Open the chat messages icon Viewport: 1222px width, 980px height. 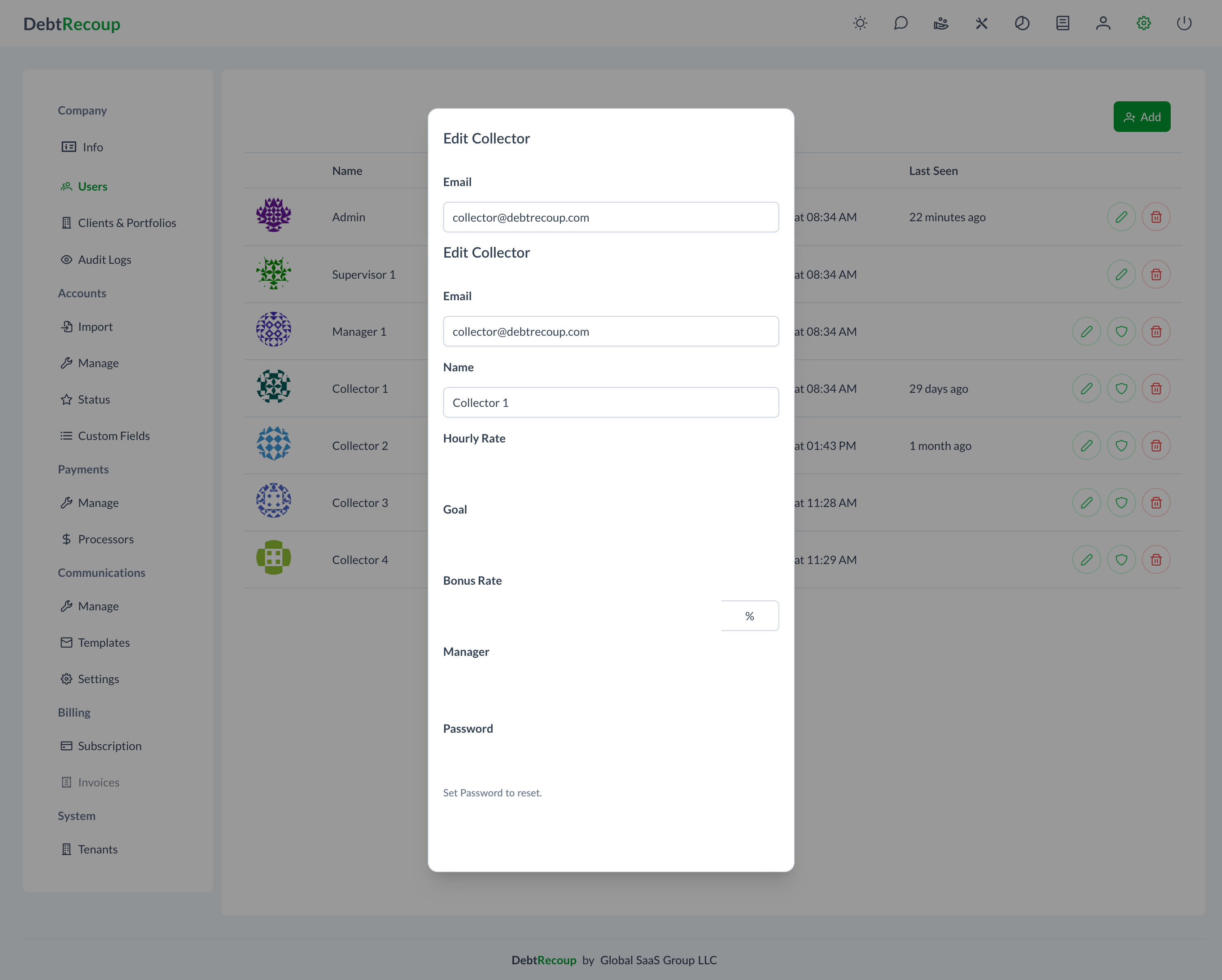(x=901, y=23)
